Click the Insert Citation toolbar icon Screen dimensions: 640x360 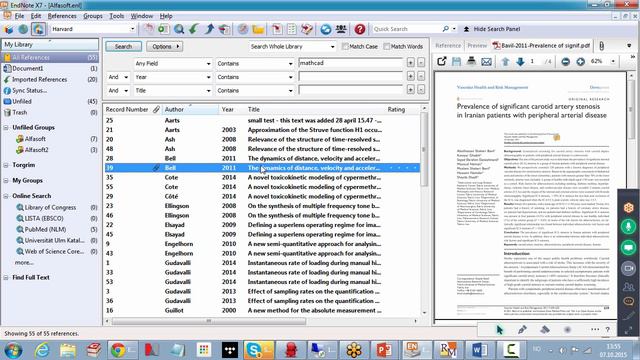point(277,29)
